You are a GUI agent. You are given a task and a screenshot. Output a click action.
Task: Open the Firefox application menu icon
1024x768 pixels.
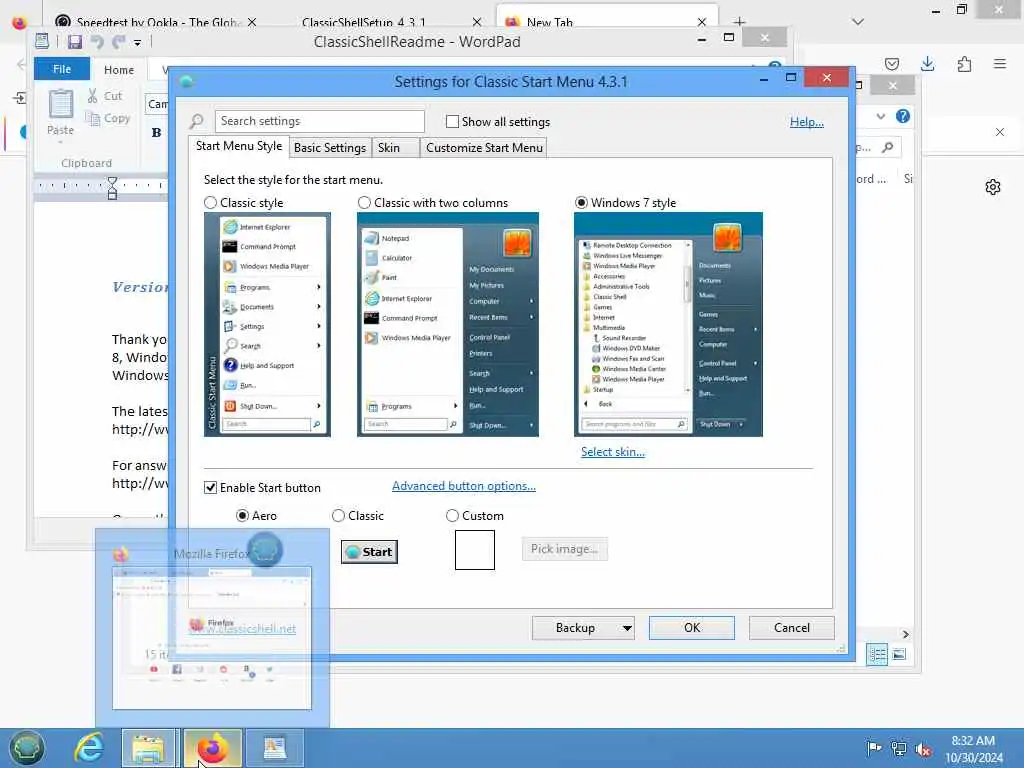click(999, 63)
